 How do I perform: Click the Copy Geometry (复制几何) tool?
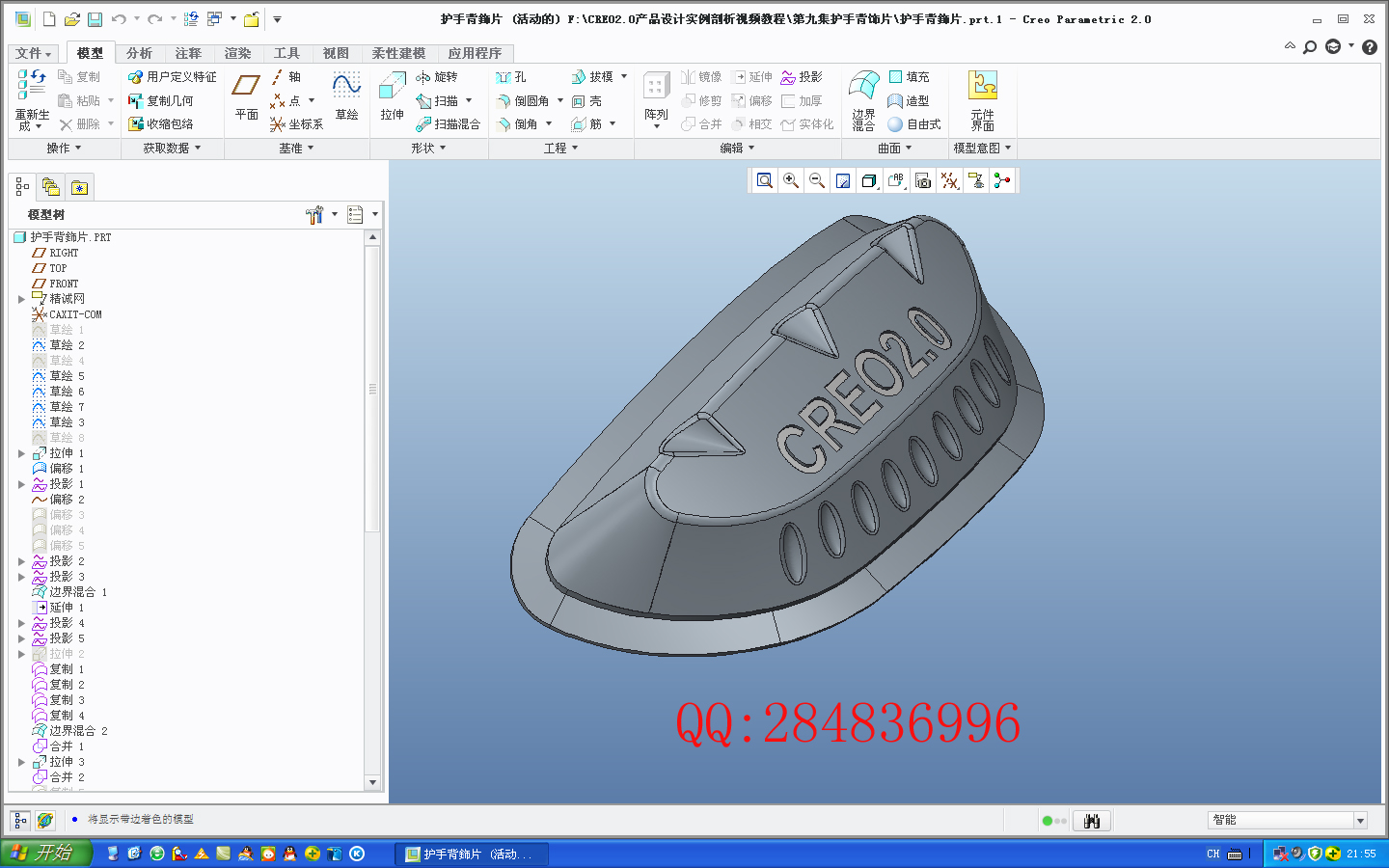[x=161, y=101]
